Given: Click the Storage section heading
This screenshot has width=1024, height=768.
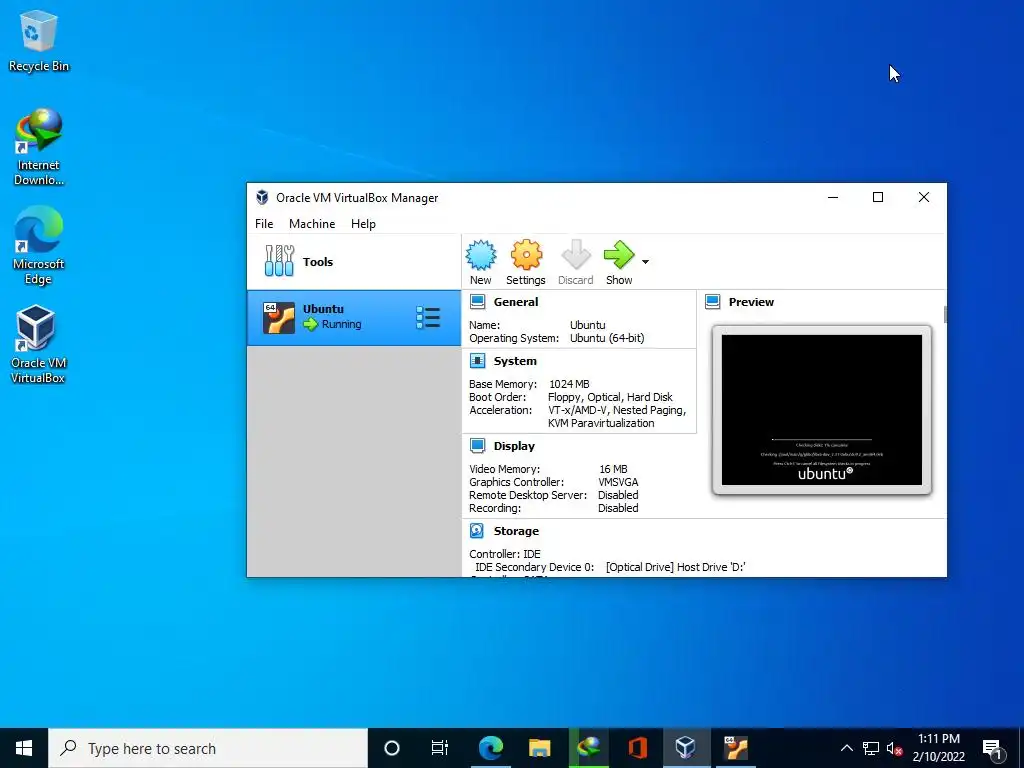Looking at the screenshot, I should click(516, 530).
